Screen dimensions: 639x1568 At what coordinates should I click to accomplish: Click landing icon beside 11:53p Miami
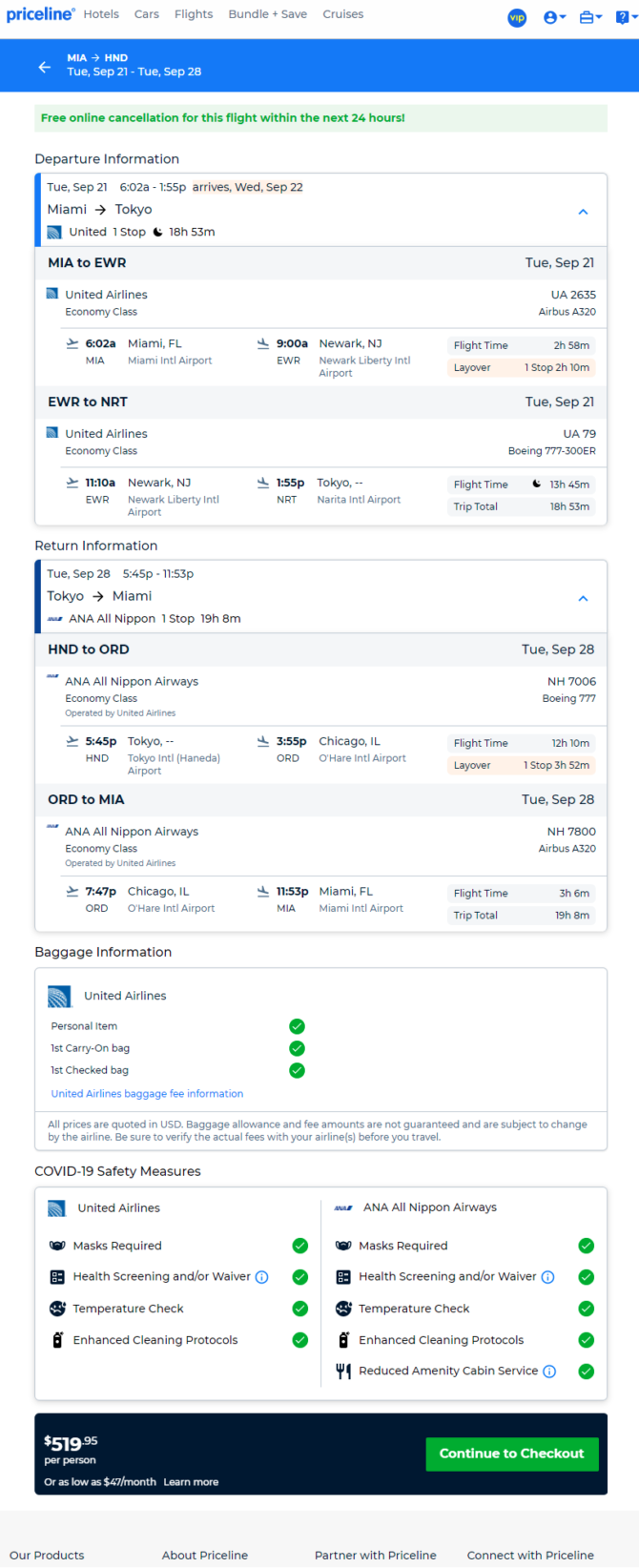click(263, 892)
